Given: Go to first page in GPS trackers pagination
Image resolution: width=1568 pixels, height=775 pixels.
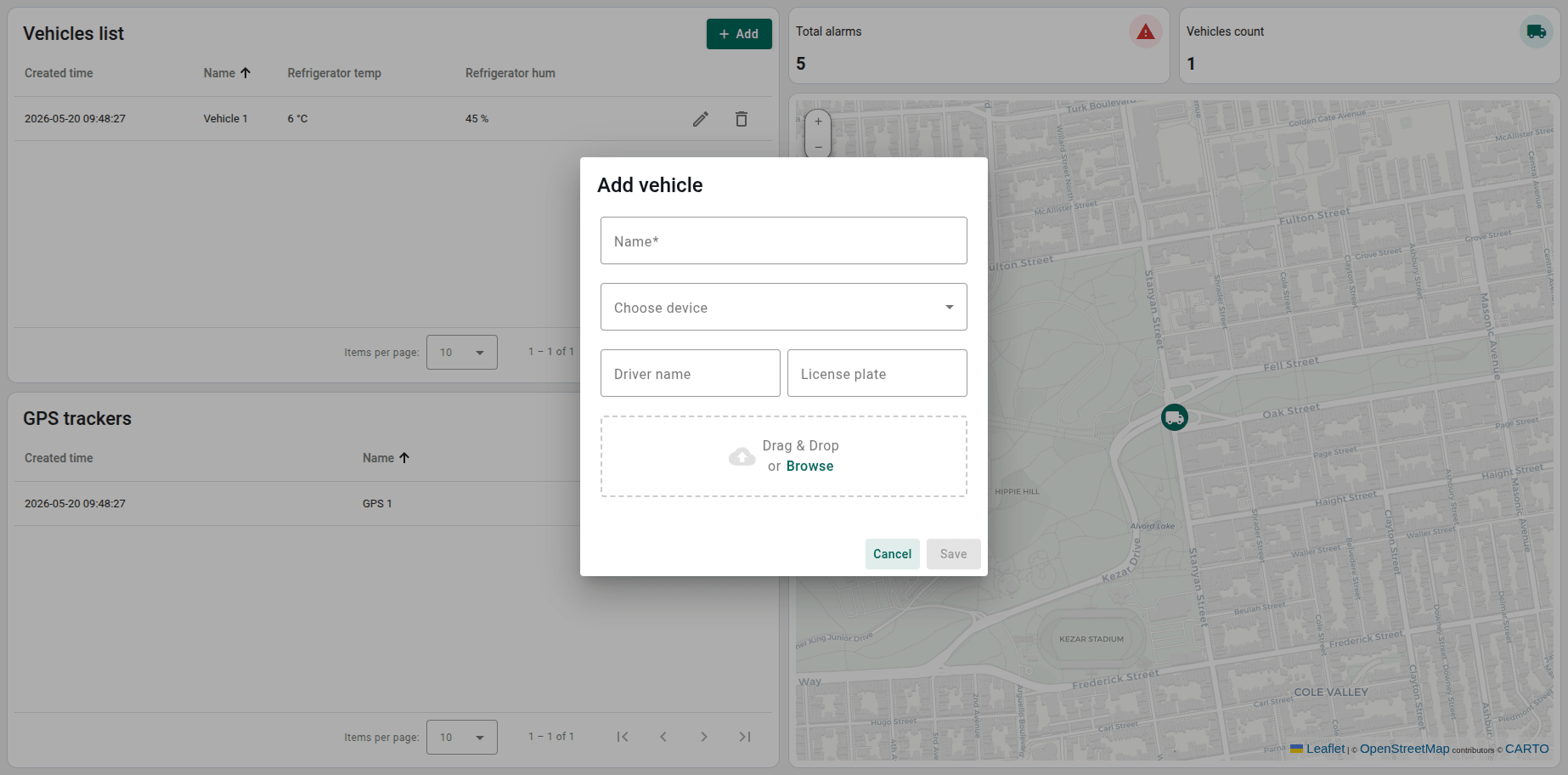Looking at the screenshot, I should 623,737.
